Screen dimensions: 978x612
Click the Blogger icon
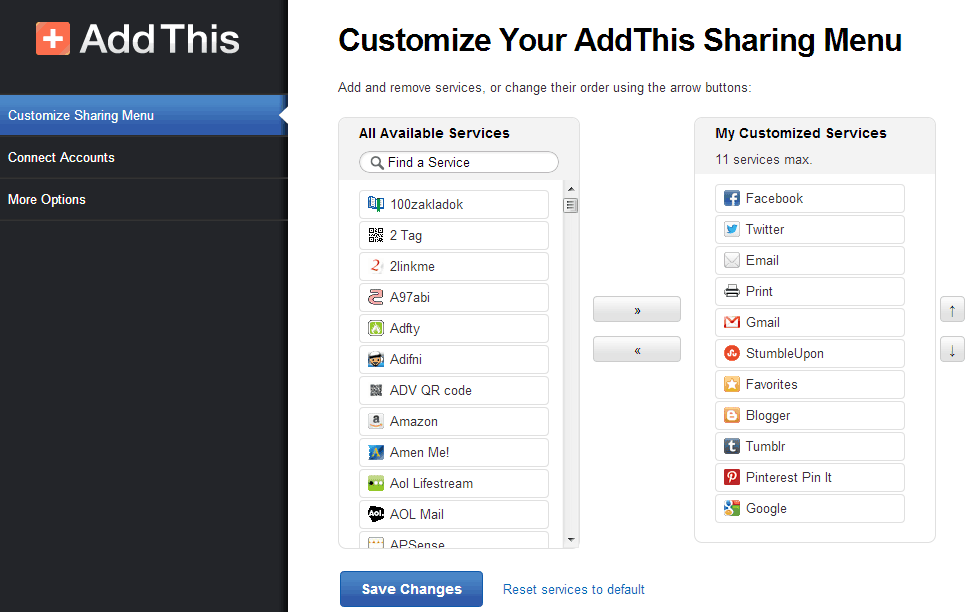[732, 415]
